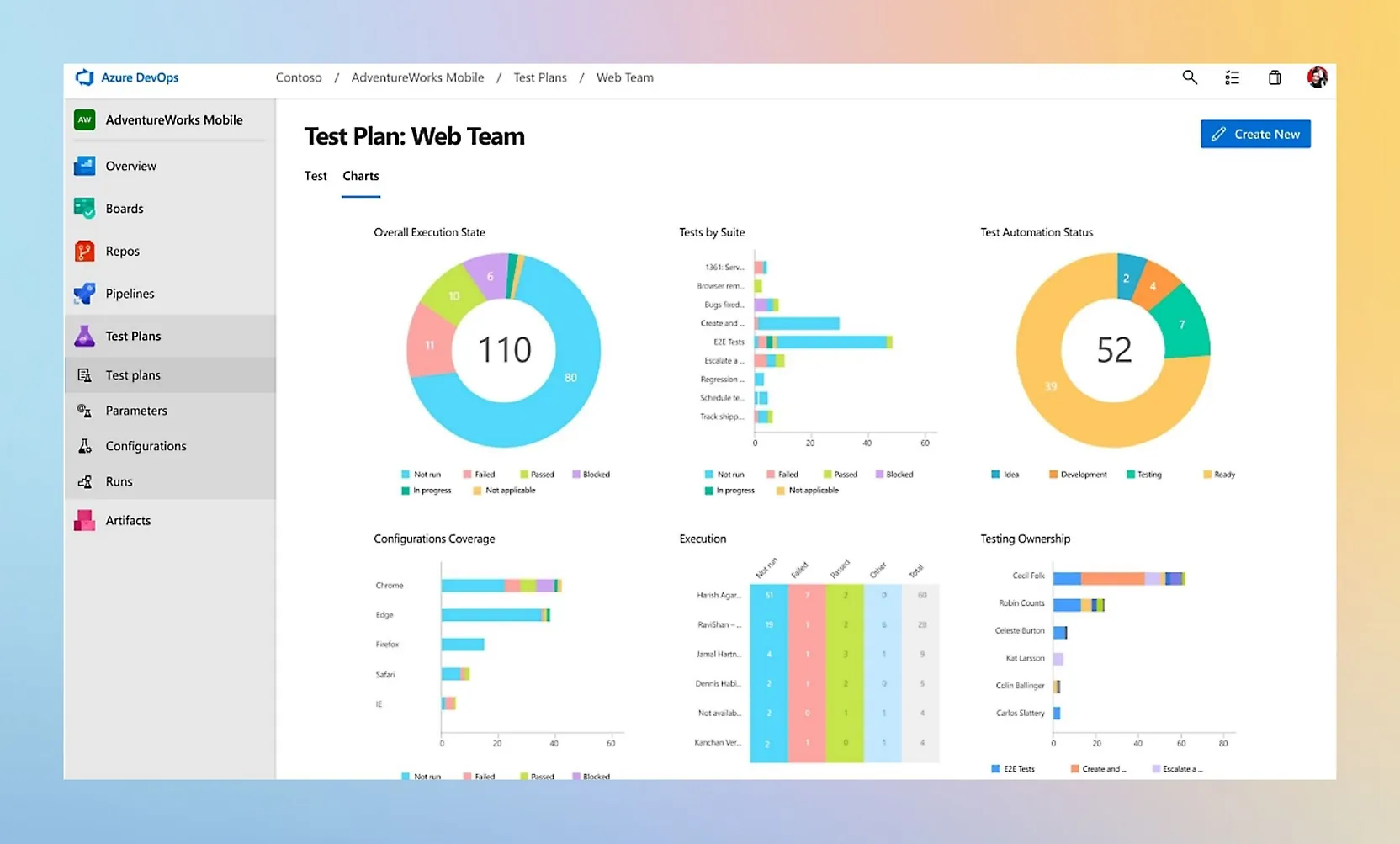Open Parameters under Test Plans
The image size is (1400, 844).
pyautogui.click(x=136, y=411)
